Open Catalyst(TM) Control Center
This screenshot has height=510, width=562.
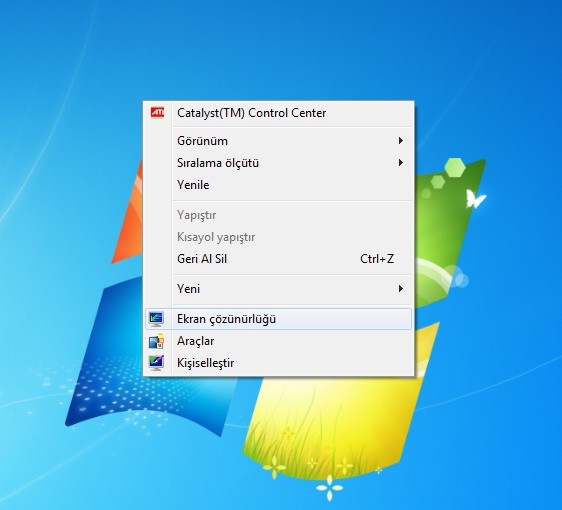click(x=278, y=113)
